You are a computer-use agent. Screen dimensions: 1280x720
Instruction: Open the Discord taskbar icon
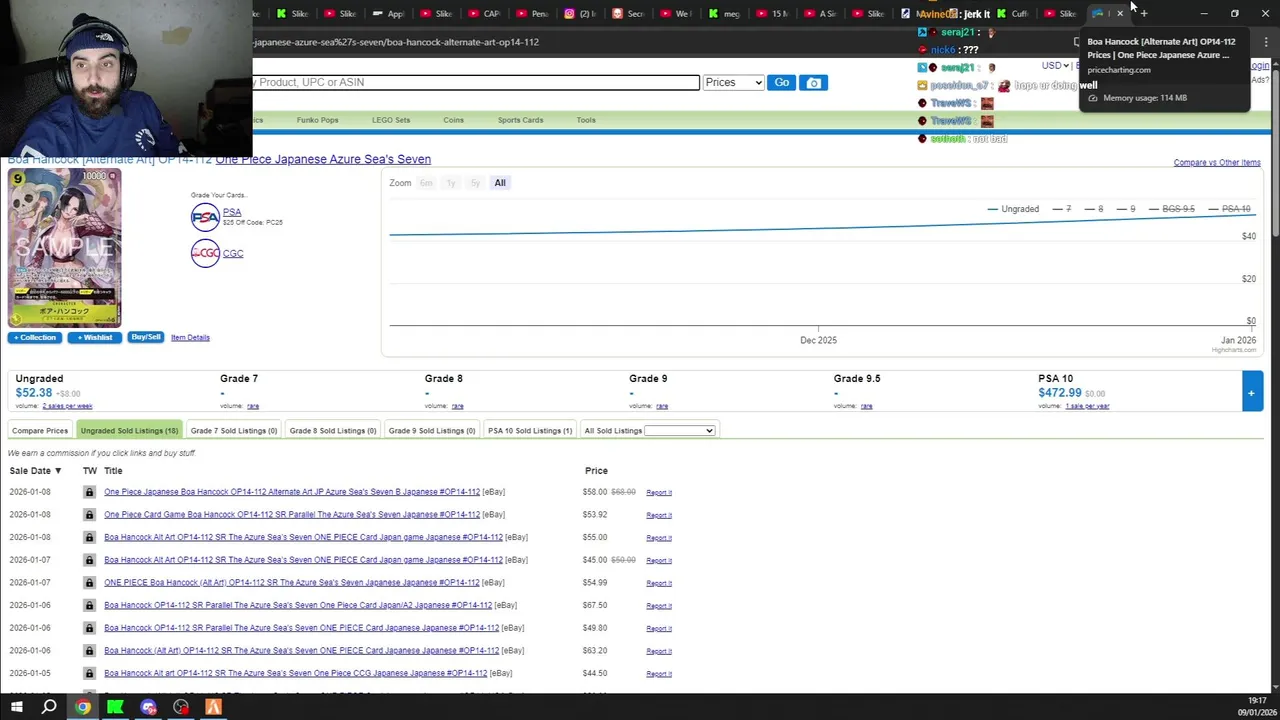[x=148, y=707]
